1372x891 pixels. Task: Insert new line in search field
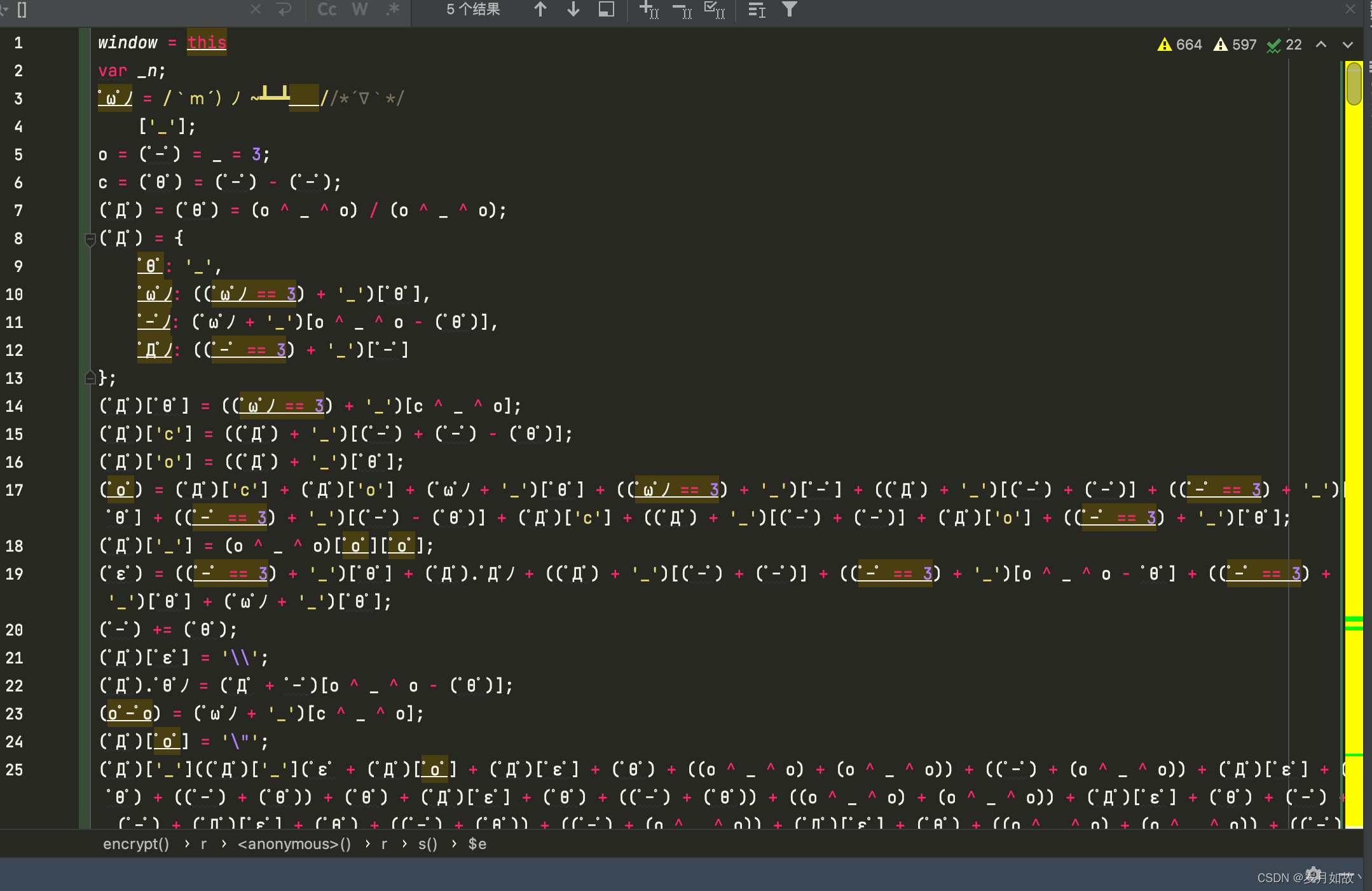click(284, 9)
